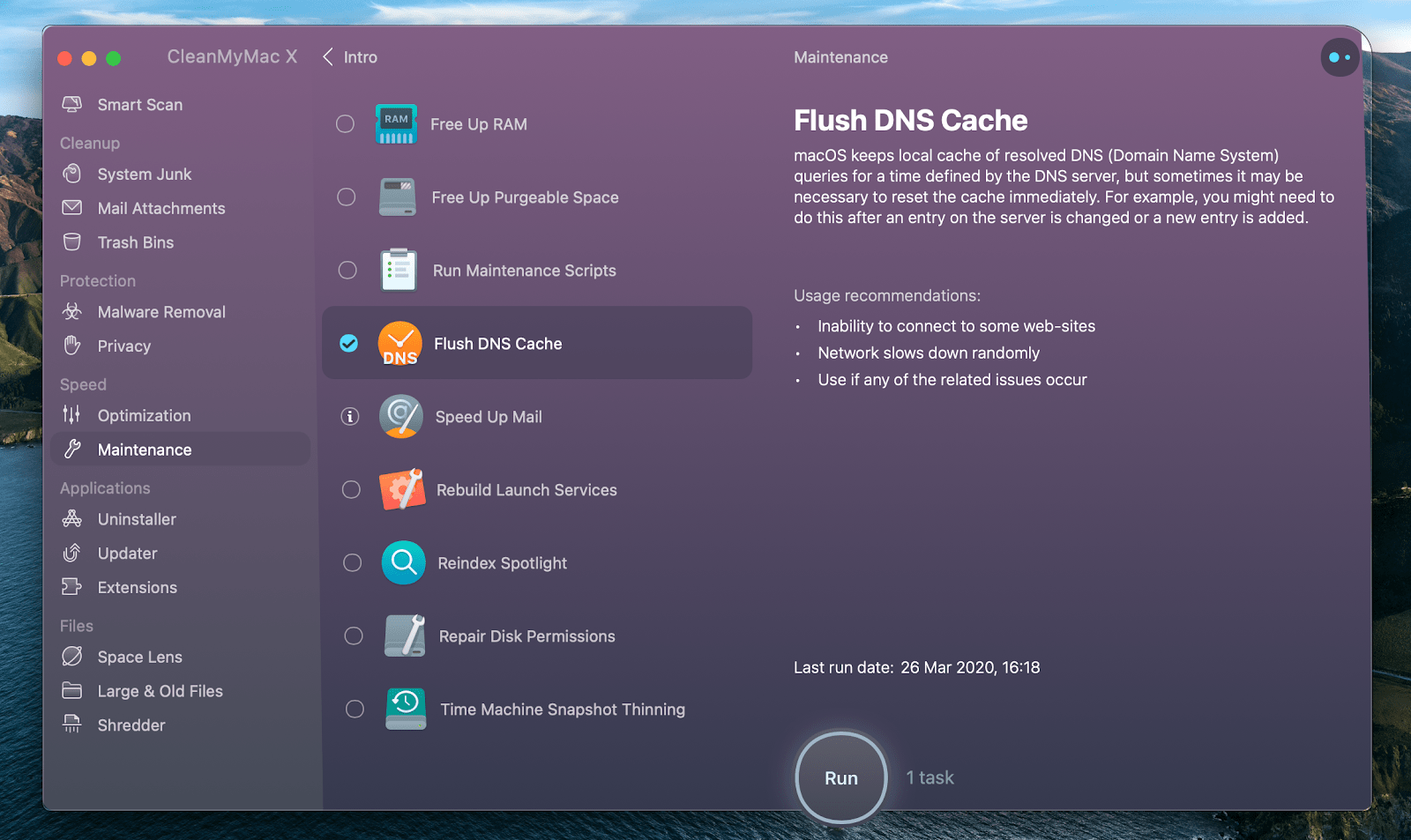Click the Uninstaller sidebar icon
Viewport: 1411px width, 840px height.
pyautogui.click(x=72, y=518)
